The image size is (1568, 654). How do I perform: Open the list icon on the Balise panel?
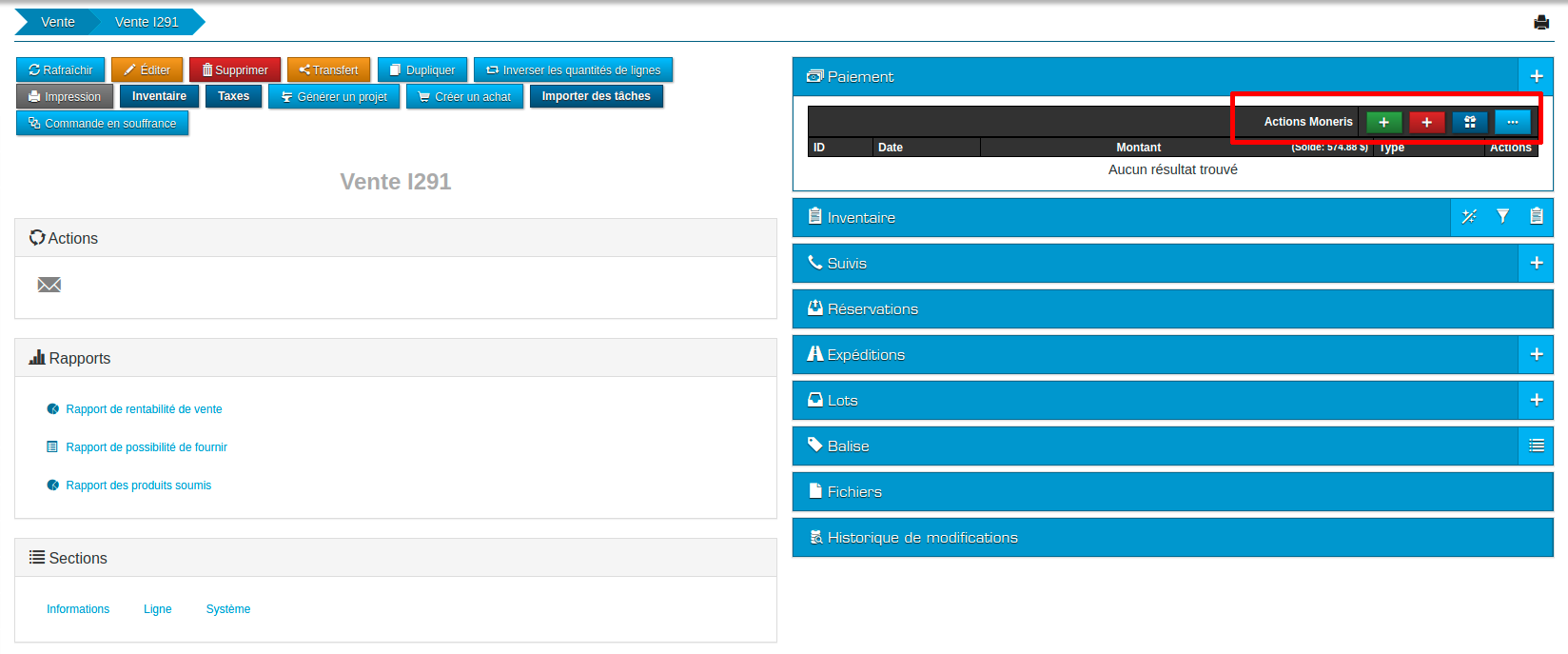tap(1536, 446)
